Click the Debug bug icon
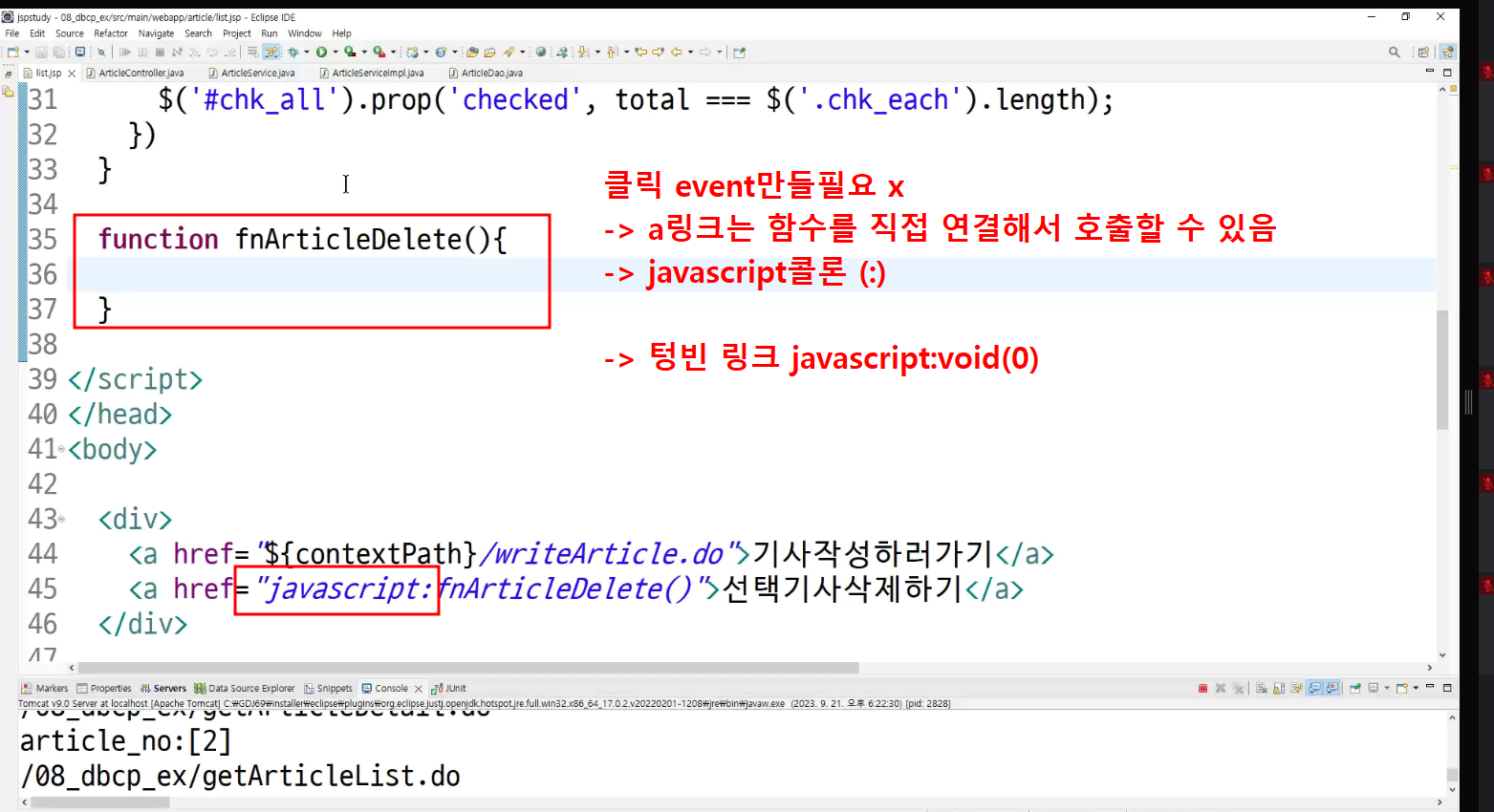The height and width of the screenshot is (812, 1494). [x=293, y=53]
